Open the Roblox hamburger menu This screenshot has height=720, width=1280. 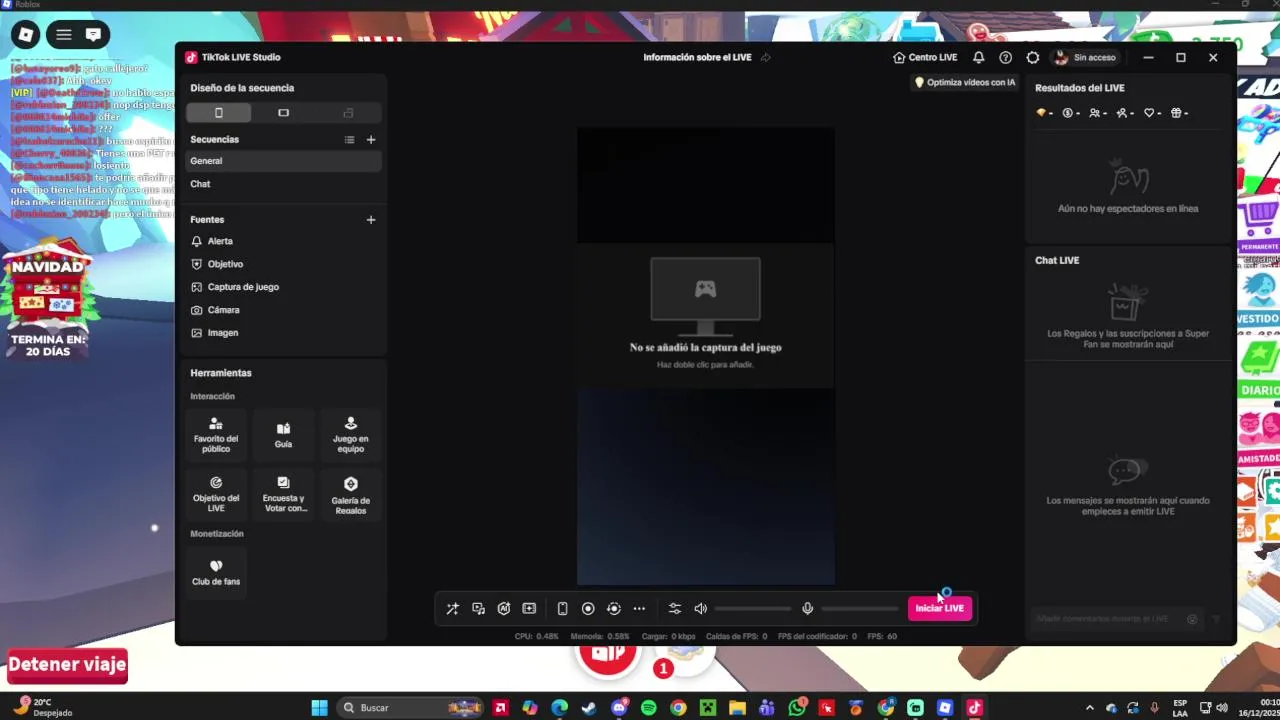[x=63, y=35]
